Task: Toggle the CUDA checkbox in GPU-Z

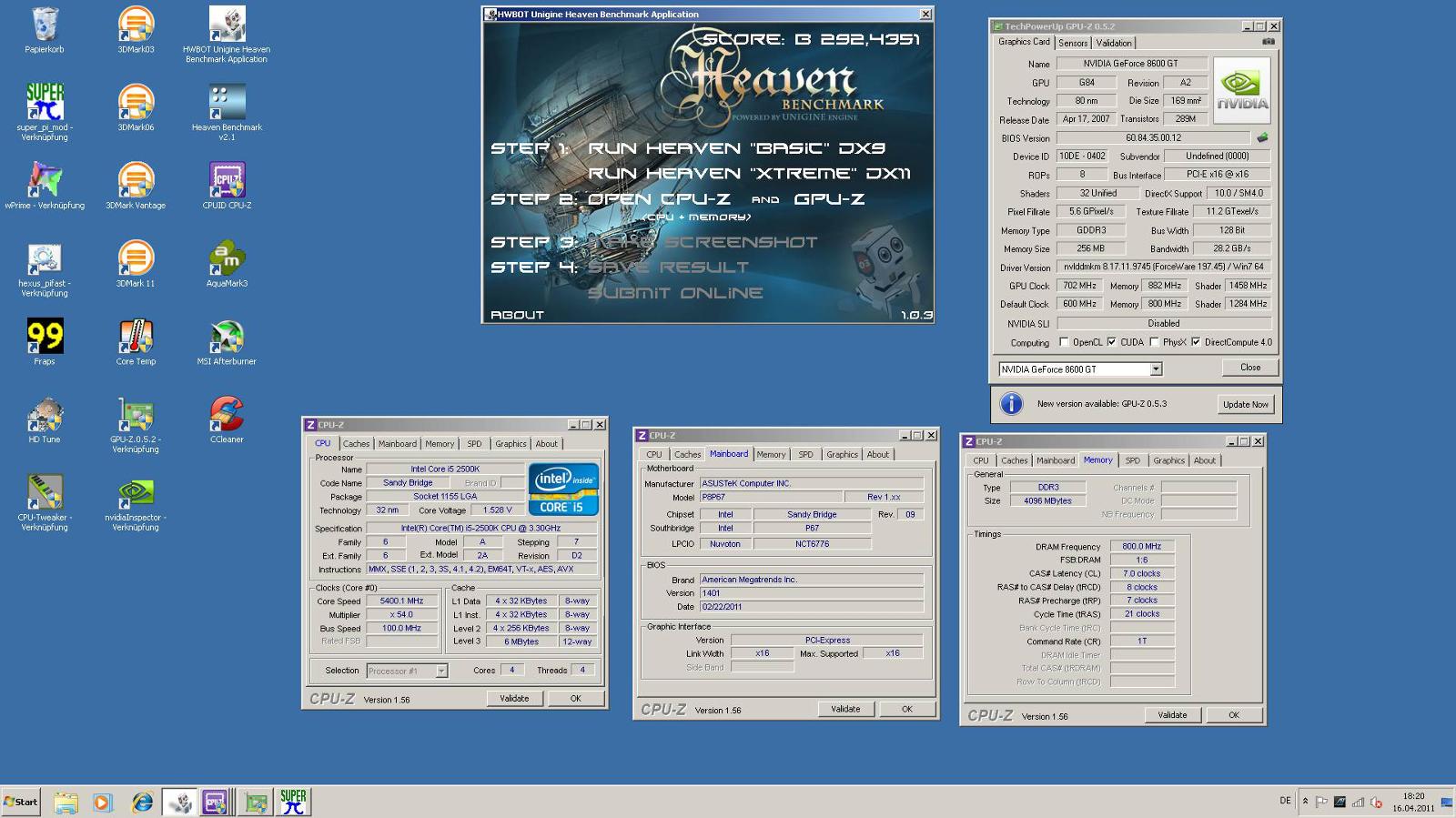Action: tap(1111, 342)
